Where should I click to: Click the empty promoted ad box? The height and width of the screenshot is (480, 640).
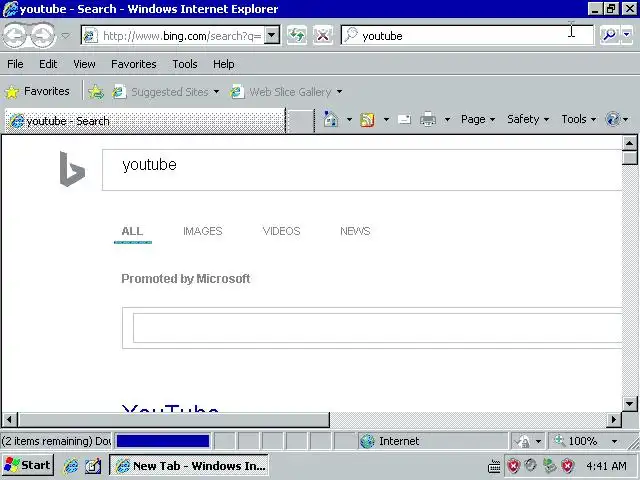(x=378, y=328)
